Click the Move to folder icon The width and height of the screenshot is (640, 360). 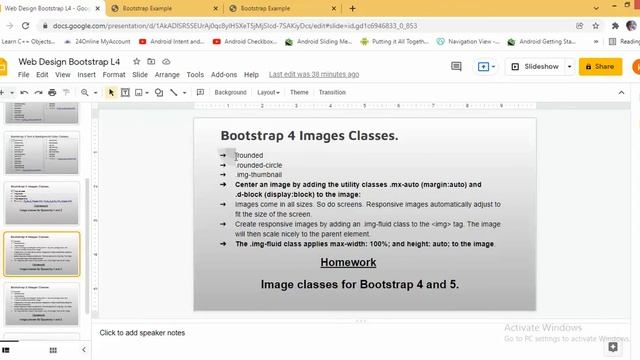tap(151, 62)
